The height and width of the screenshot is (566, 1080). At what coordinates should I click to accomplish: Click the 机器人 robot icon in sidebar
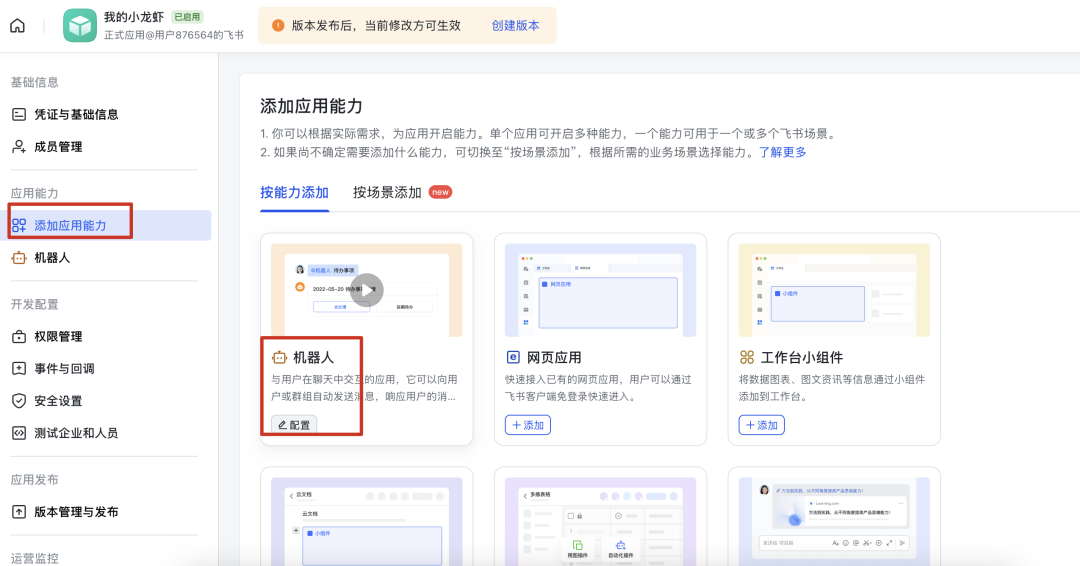pos(19,258)
